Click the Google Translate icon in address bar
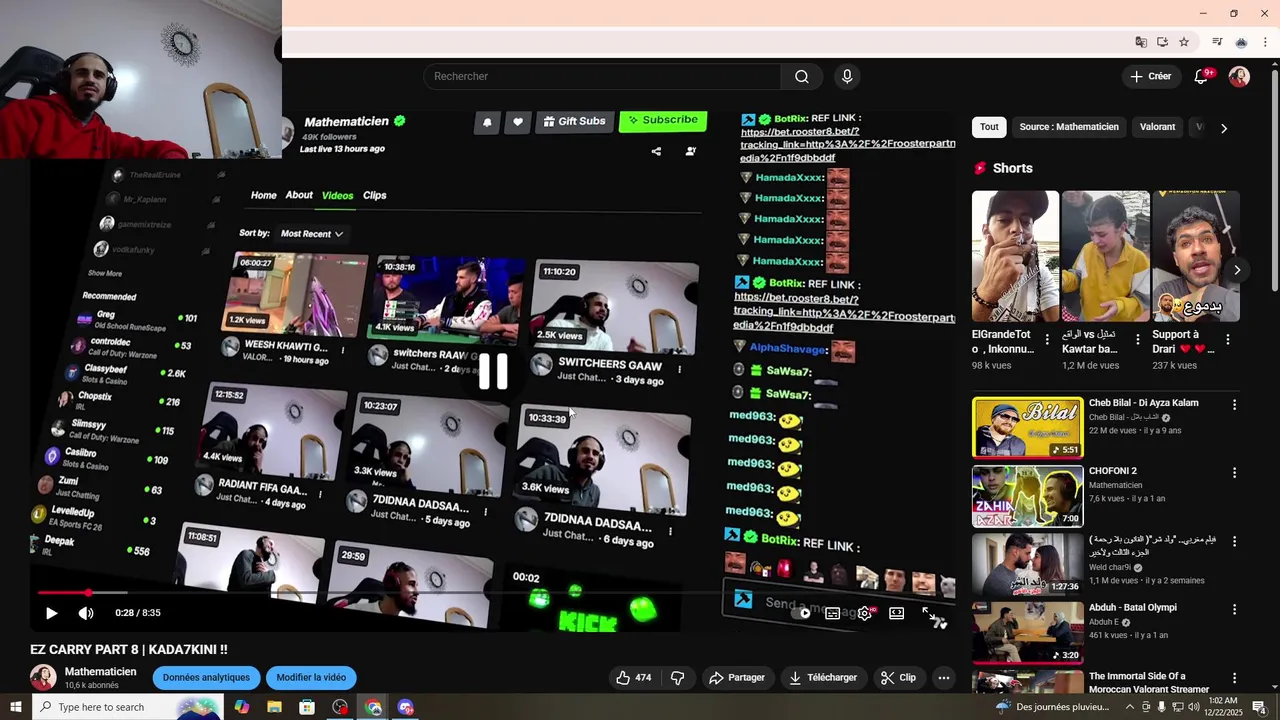This screenshot has height=720, width=1280. pyautogui.click(x=1141, y=42)
